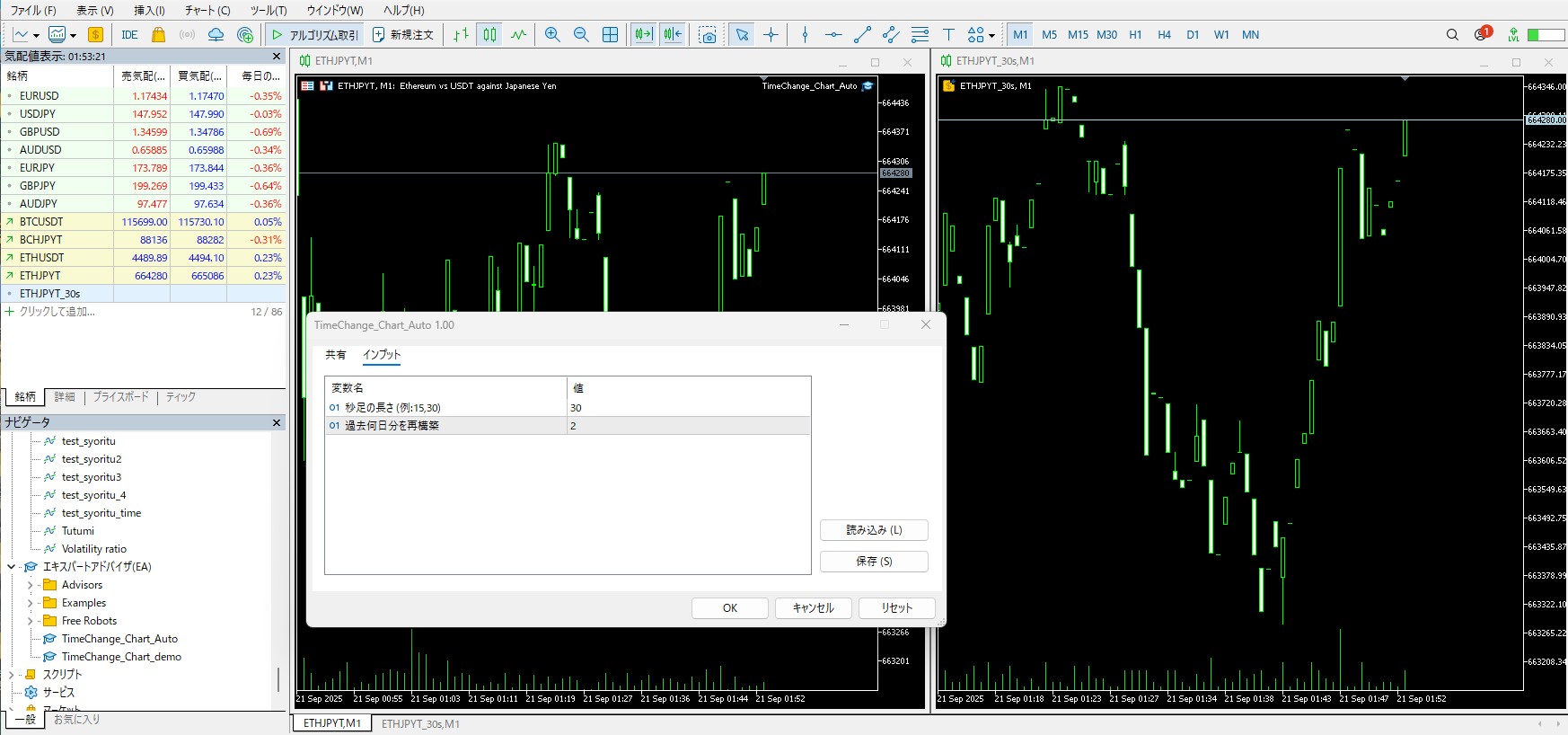Click the tile windows grid icon
The width and height of the screenshot is (1568, 735).
[x=610, y=35]
